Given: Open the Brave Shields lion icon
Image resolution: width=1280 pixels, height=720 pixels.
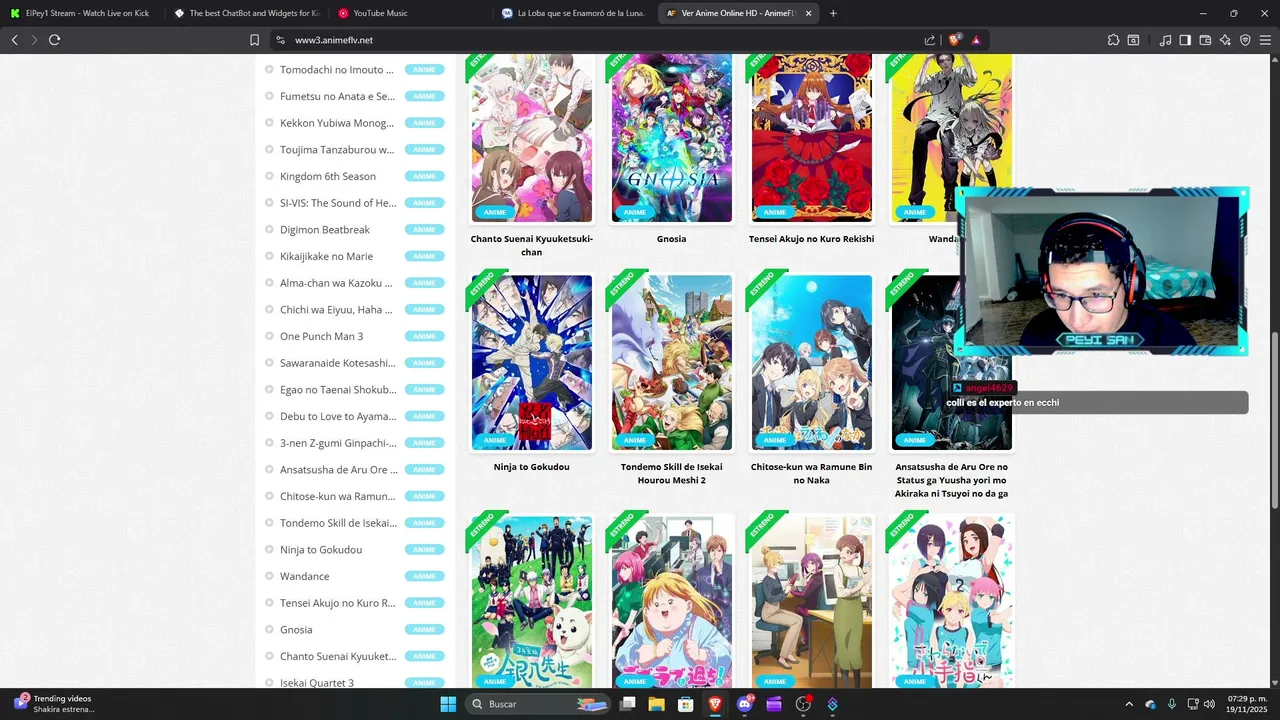Looking at the screenshot, I should [954, 40].
